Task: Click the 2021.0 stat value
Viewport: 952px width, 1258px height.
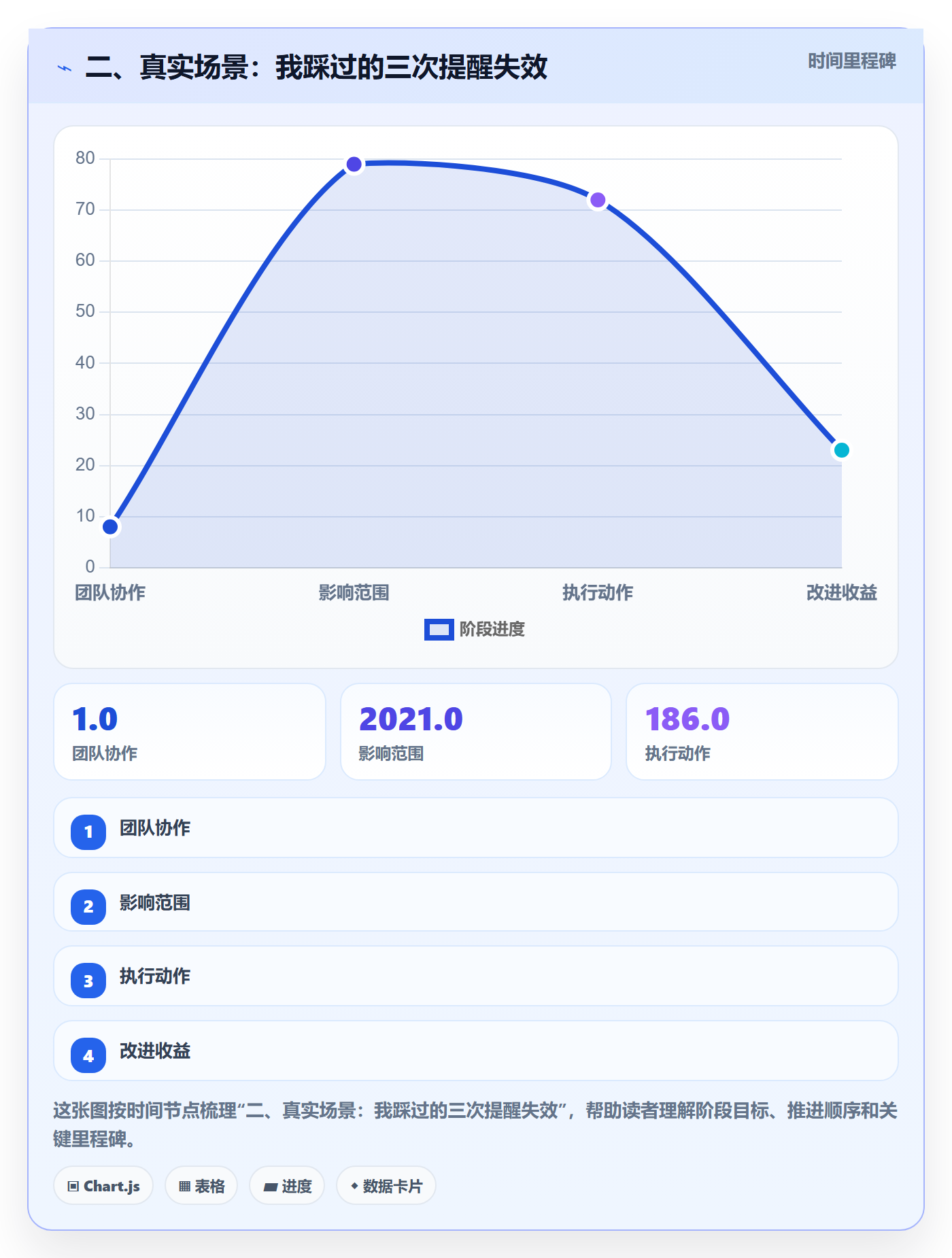Action: click(411, 719)
